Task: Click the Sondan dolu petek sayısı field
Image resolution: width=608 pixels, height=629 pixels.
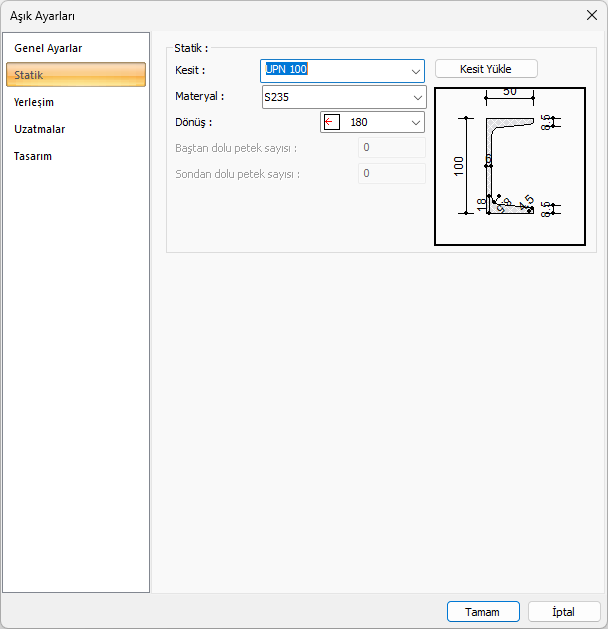Action: 391,173
